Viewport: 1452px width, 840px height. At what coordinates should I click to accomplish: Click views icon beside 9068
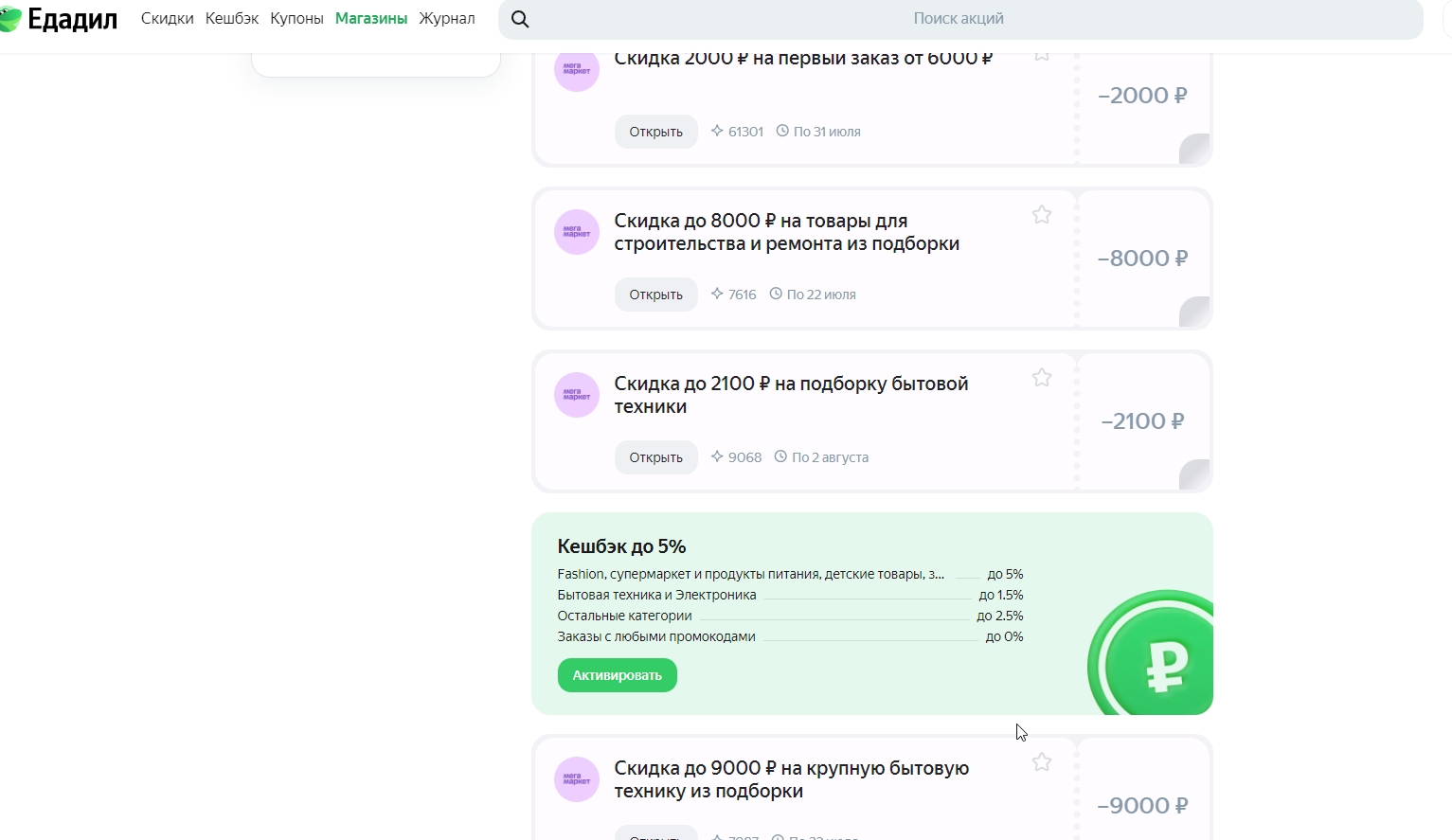[x=717, y=457]
